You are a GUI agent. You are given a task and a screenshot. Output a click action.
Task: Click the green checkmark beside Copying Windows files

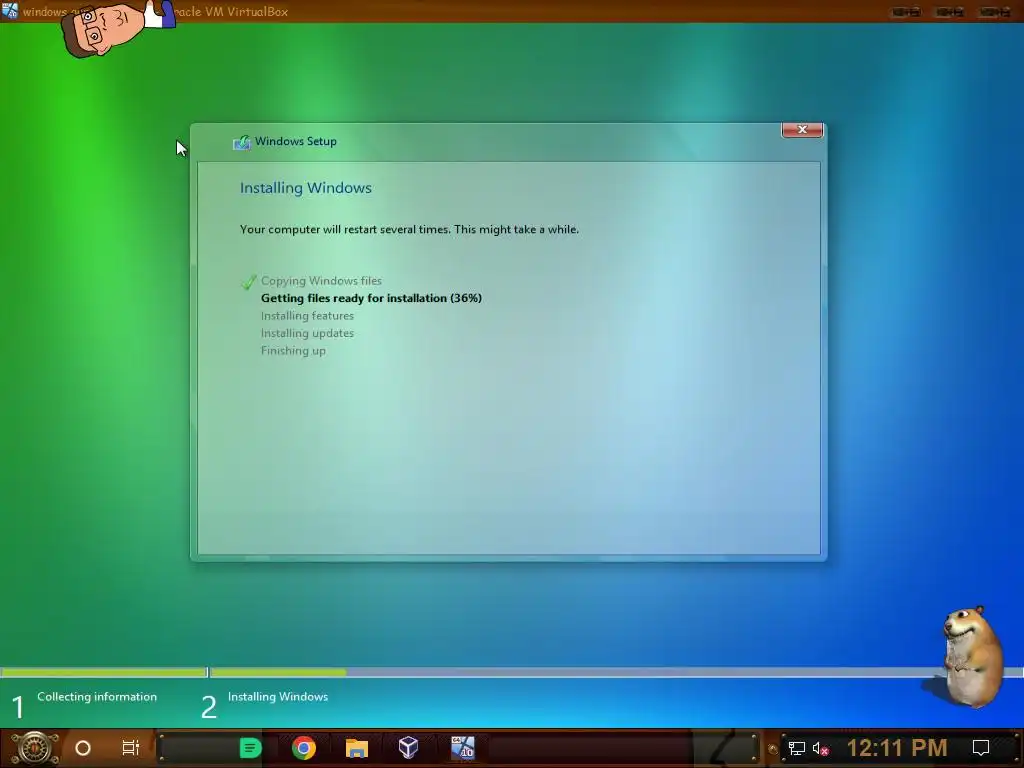pyautogui.click(x=248, y=282)
